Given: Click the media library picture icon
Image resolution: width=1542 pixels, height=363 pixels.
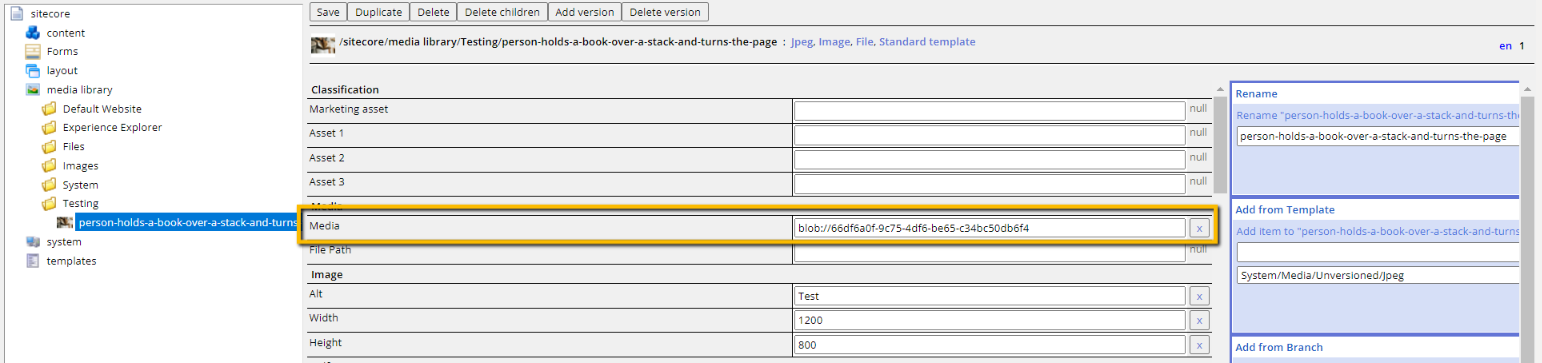Looking at the screenshot, I should pyautogui.click(x=32, y=90).
